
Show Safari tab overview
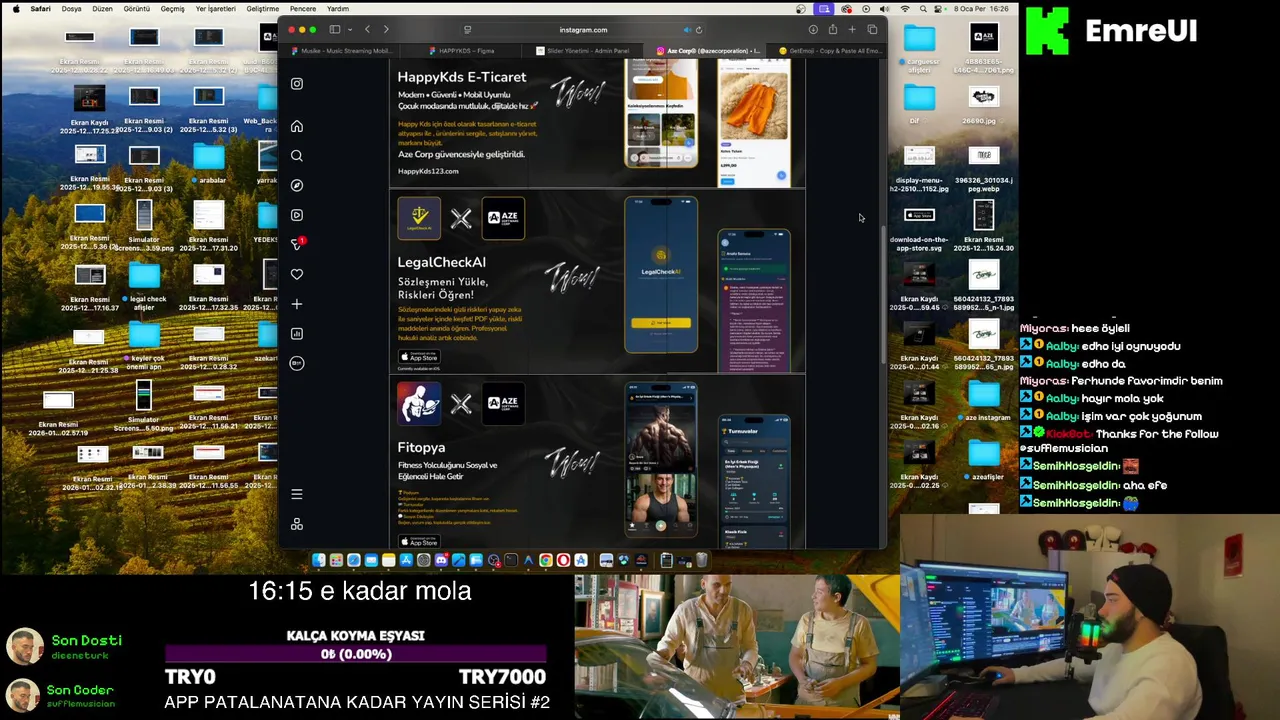872,29
